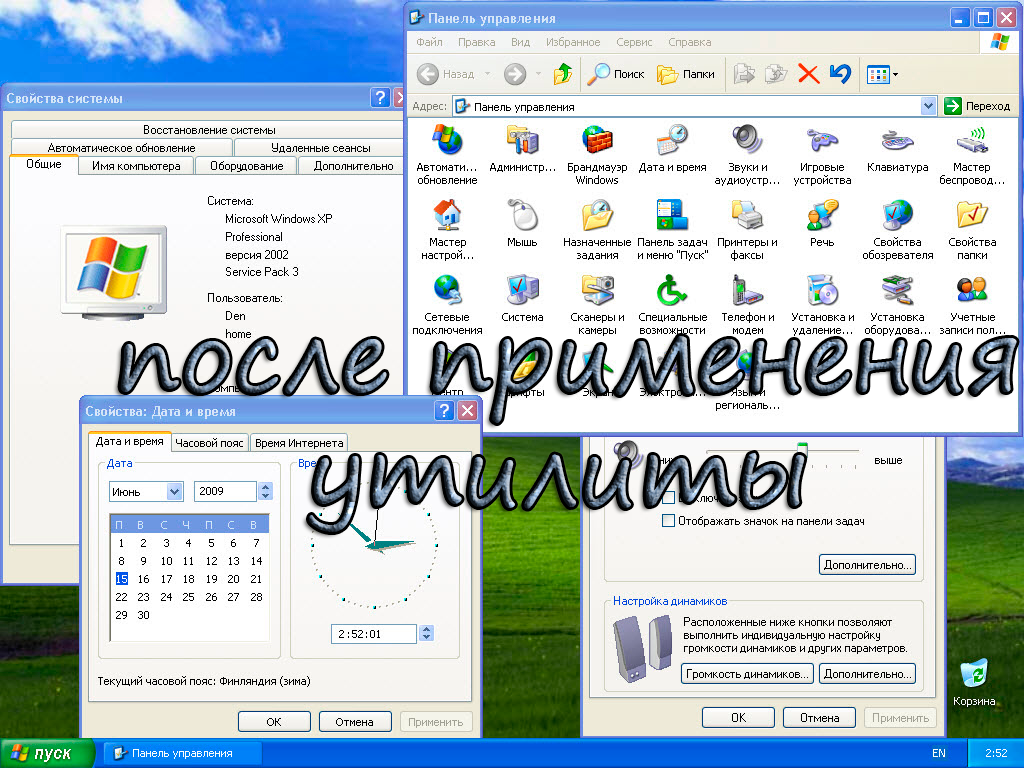Open the address bar dropdown arrow

point(928,106)
